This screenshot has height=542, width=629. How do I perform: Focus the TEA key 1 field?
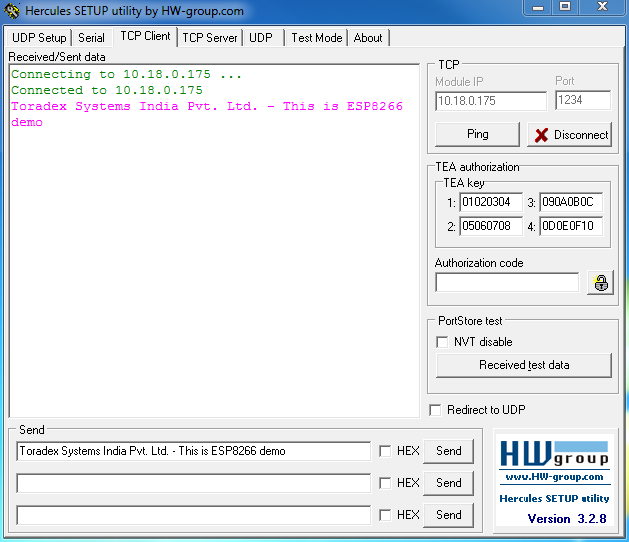[x=491, y=202]
